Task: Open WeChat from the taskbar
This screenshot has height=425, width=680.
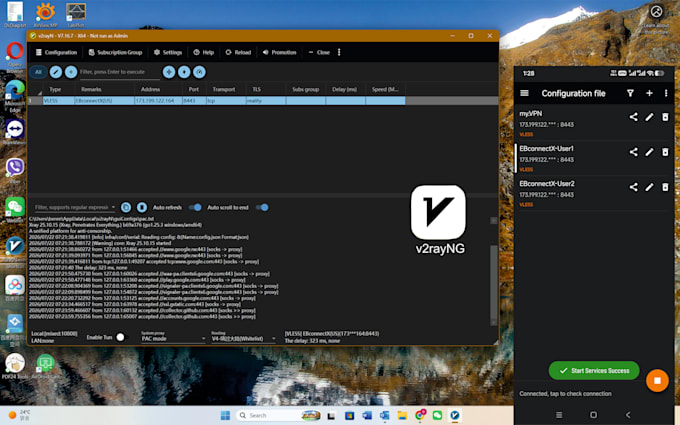Action: tap(437, 415)
